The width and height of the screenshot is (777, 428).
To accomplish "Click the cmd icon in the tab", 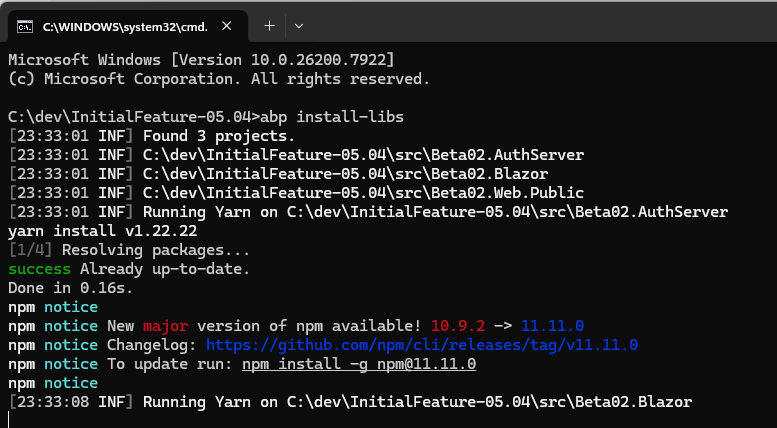I will click(24, 24).
